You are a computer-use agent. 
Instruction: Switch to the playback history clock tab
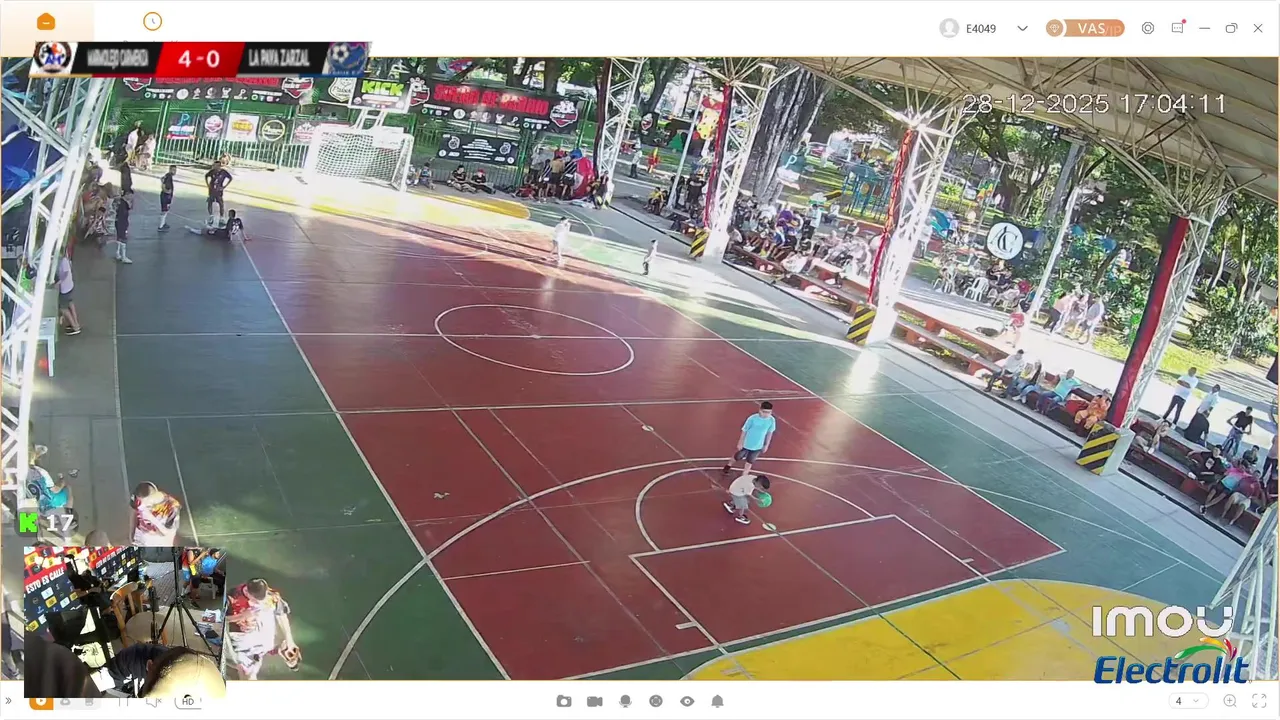pyautogui.click(x=152, y=21)
